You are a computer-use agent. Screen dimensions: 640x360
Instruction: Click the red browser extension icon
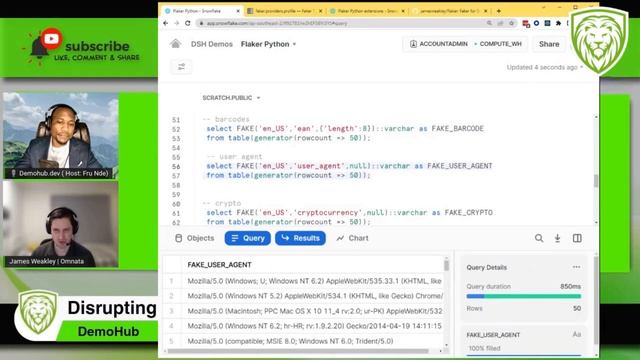point(526,24)
